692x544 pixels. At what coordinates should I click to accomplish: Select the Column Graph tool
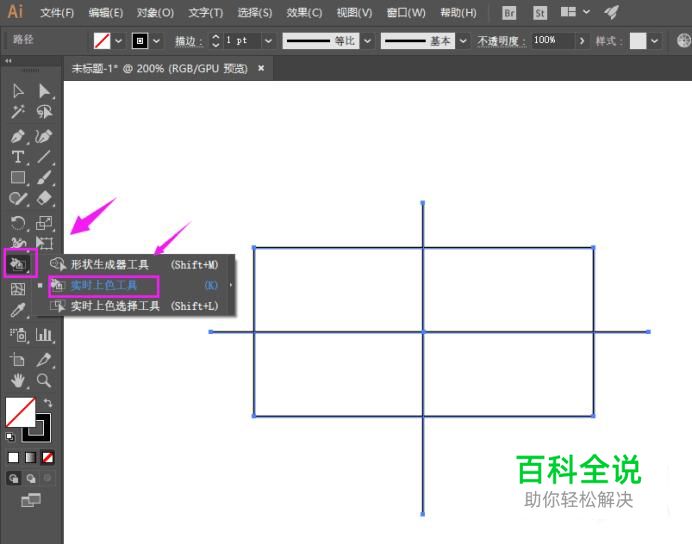click(x=44, y=335)
